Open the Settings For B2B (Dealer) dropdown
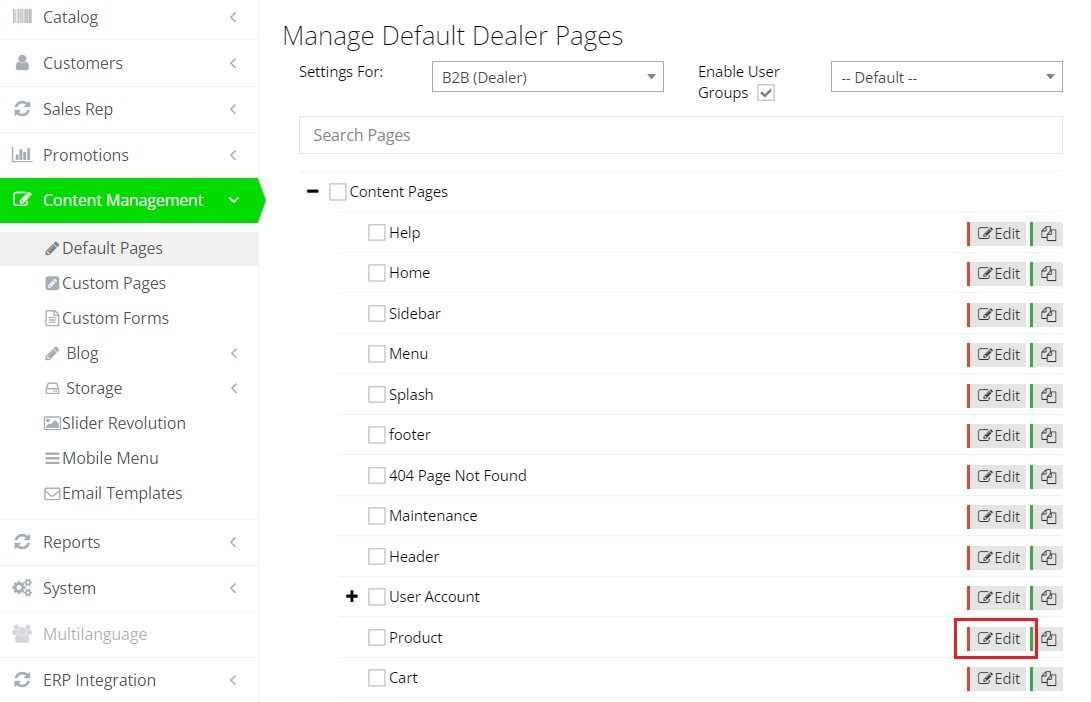Screen dimensions: 1091x702 coord(547,77)
